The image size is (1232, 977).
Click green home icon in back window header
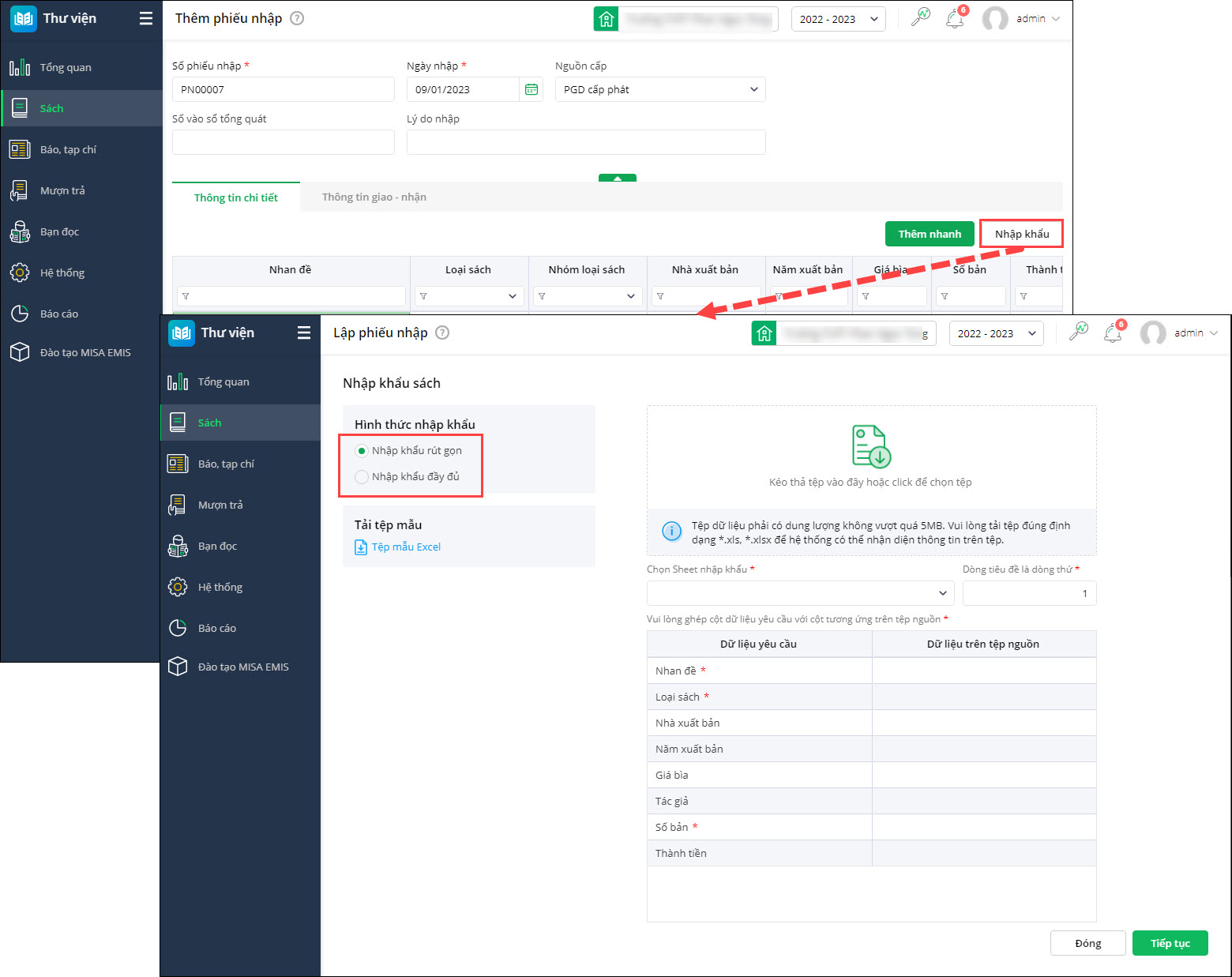(606, 19)
